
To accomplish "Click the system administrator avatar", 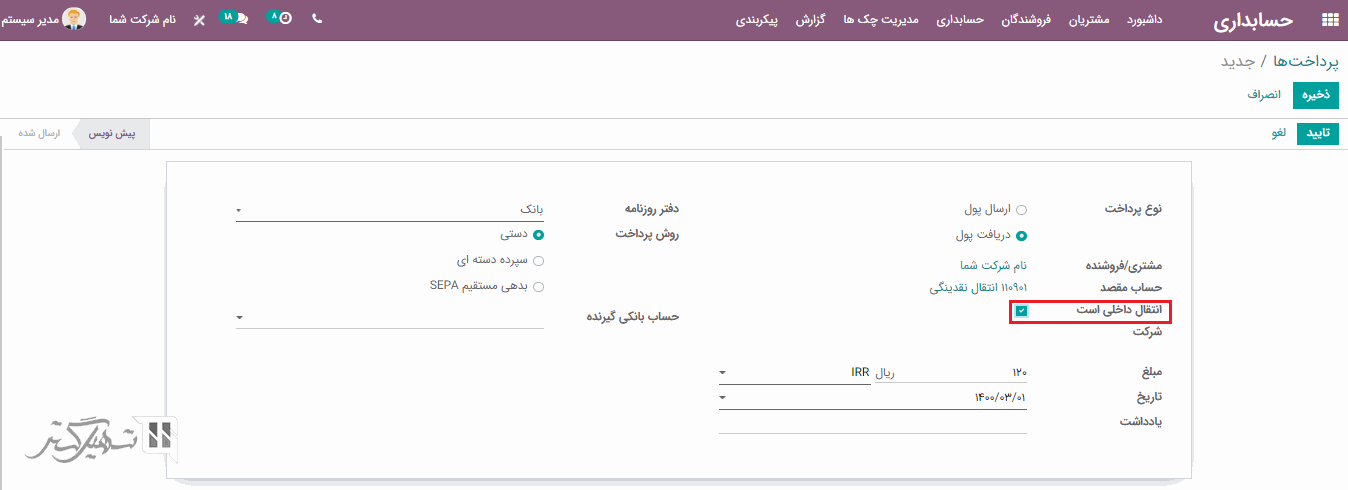I will [x=74, y=19].
